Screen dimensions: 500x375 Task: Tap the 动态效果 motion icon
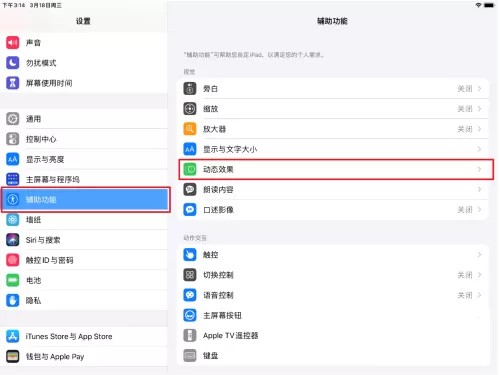click(x=190, y=169)
